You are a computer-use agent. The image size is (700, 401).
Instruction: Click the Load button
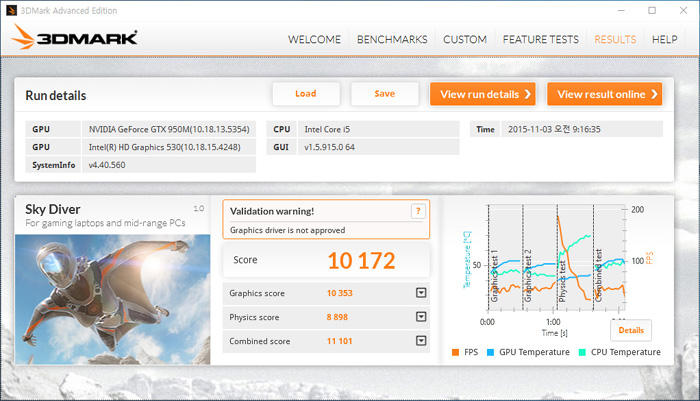(306, 94)
